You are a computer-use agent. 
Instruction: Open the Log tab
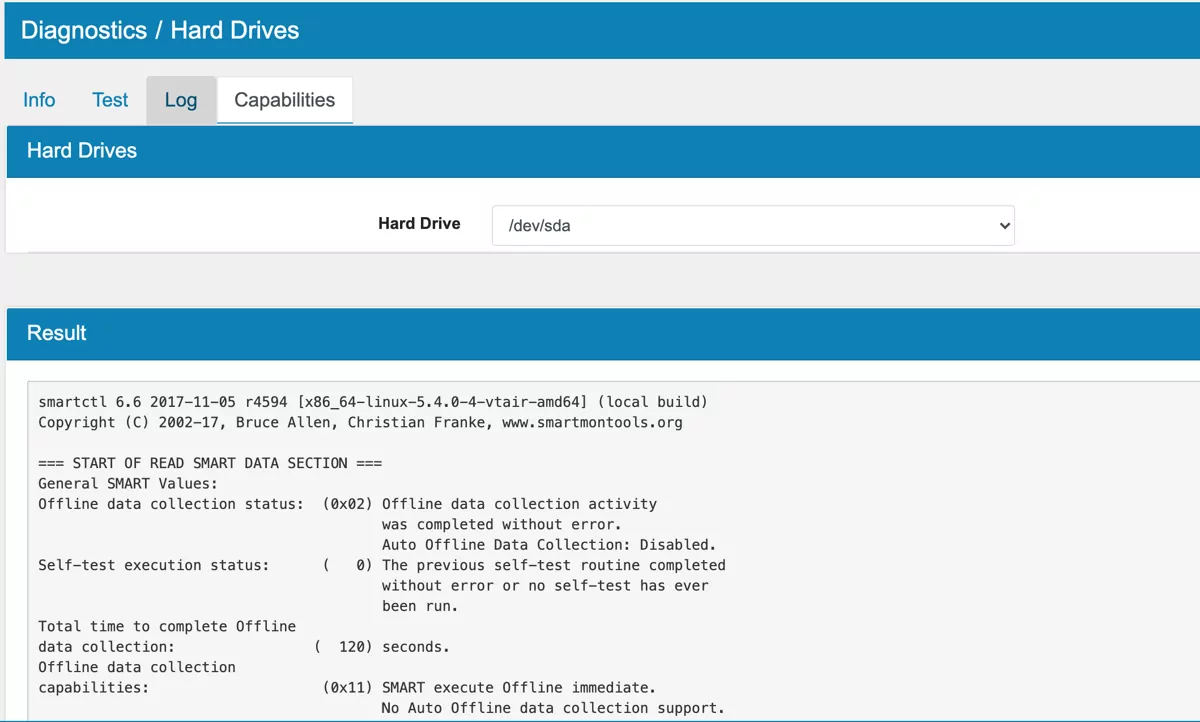pyautogui.click(x=180, y=100)
